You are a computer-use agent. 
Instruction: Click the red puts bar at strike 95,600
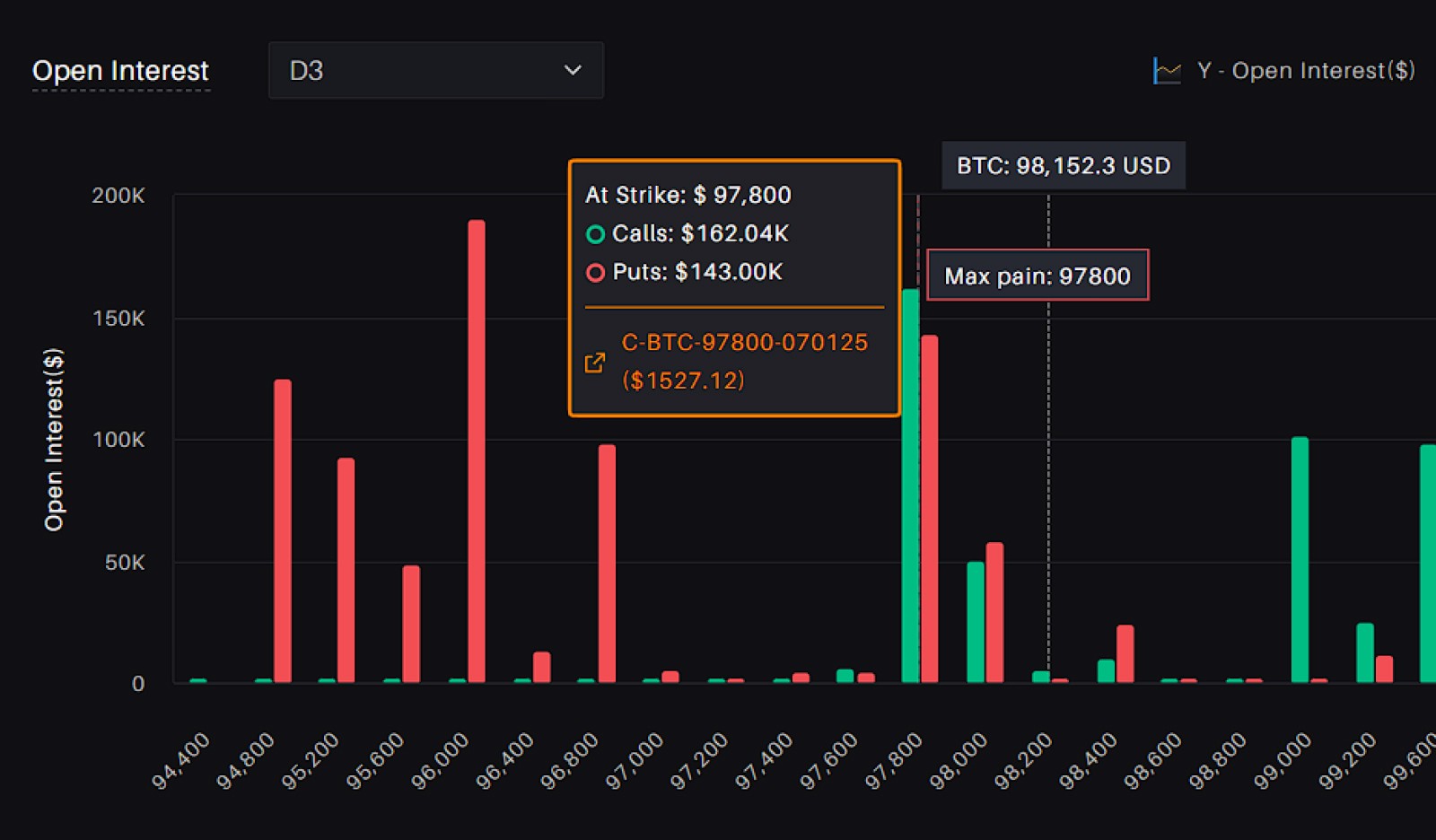411,625
